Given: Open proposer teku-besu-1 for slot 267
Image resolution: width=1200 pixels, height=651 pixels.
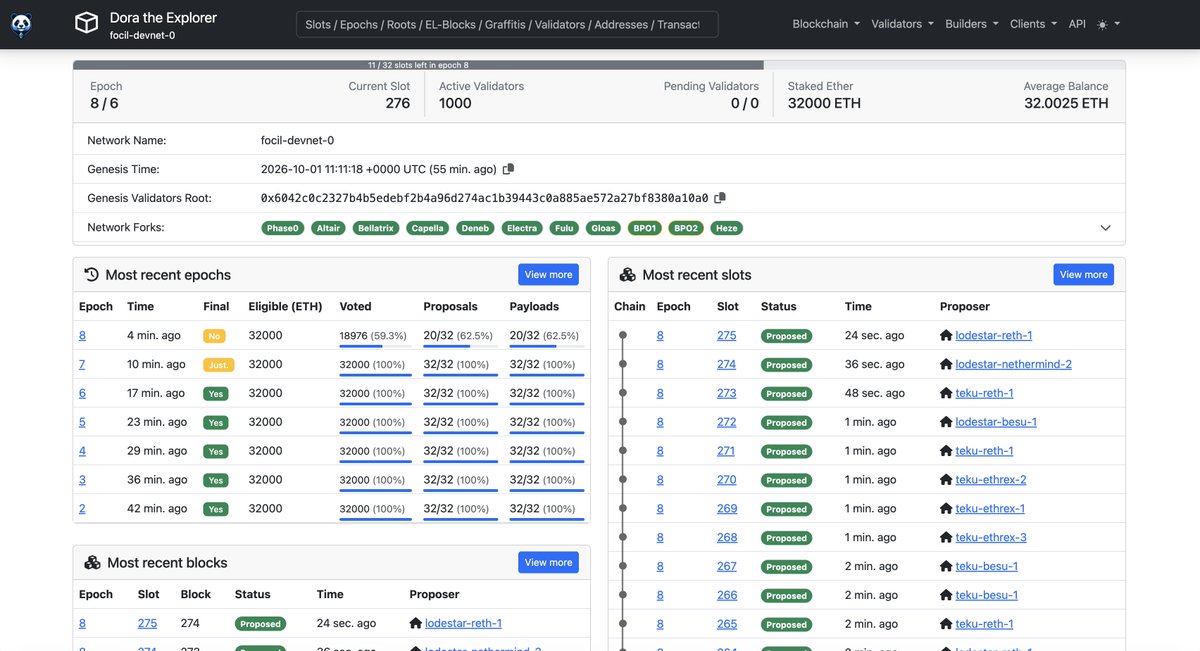Looking at the screenshot, I should pyautogui.click(x=986, y=567).
